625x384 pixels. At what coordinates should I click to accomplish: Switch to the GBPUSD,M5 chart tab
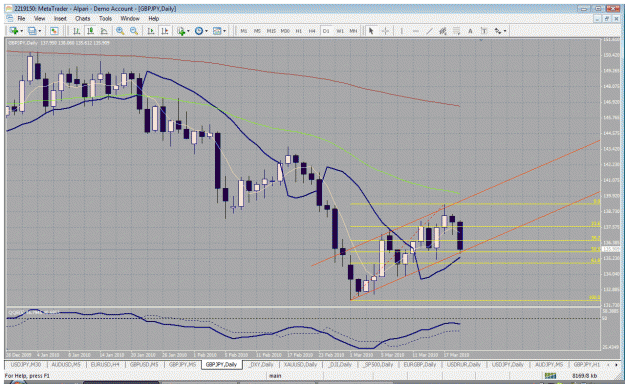pyautogui.click(x=144, y=364)
